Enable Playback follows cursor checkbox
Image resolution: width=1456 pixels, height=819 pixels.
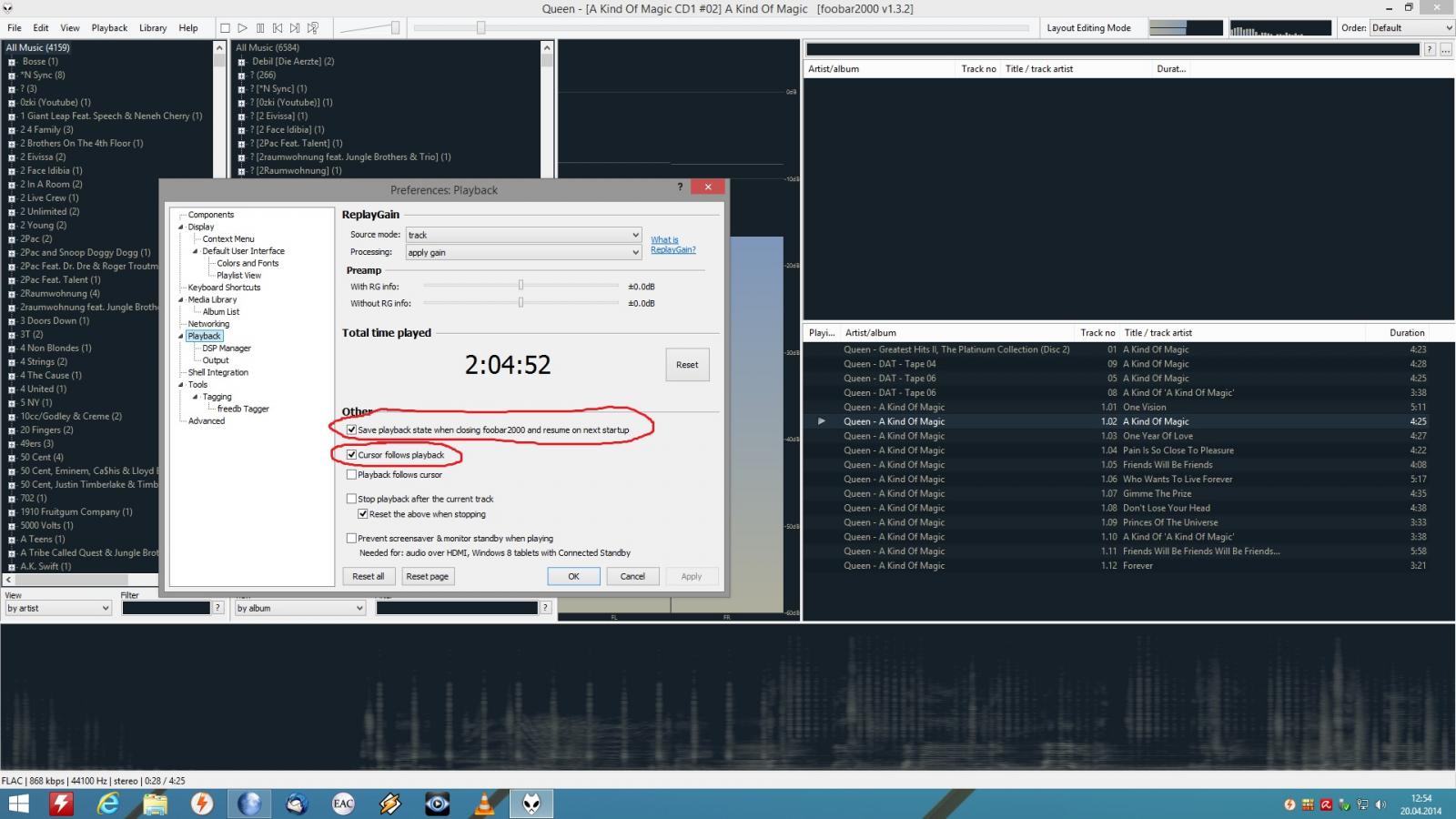tap(351, 474)
